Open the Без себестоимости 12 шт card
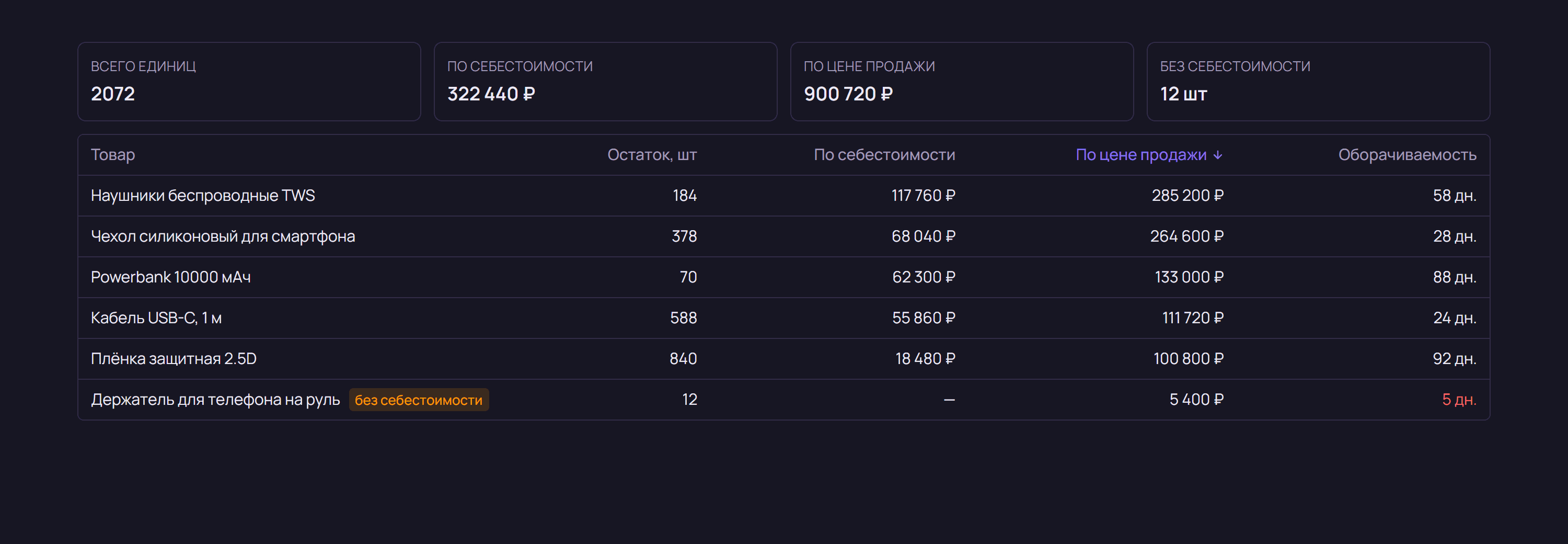Image resolution: width=1568 pixels, height=544 pixels. tap(1319, 81)
